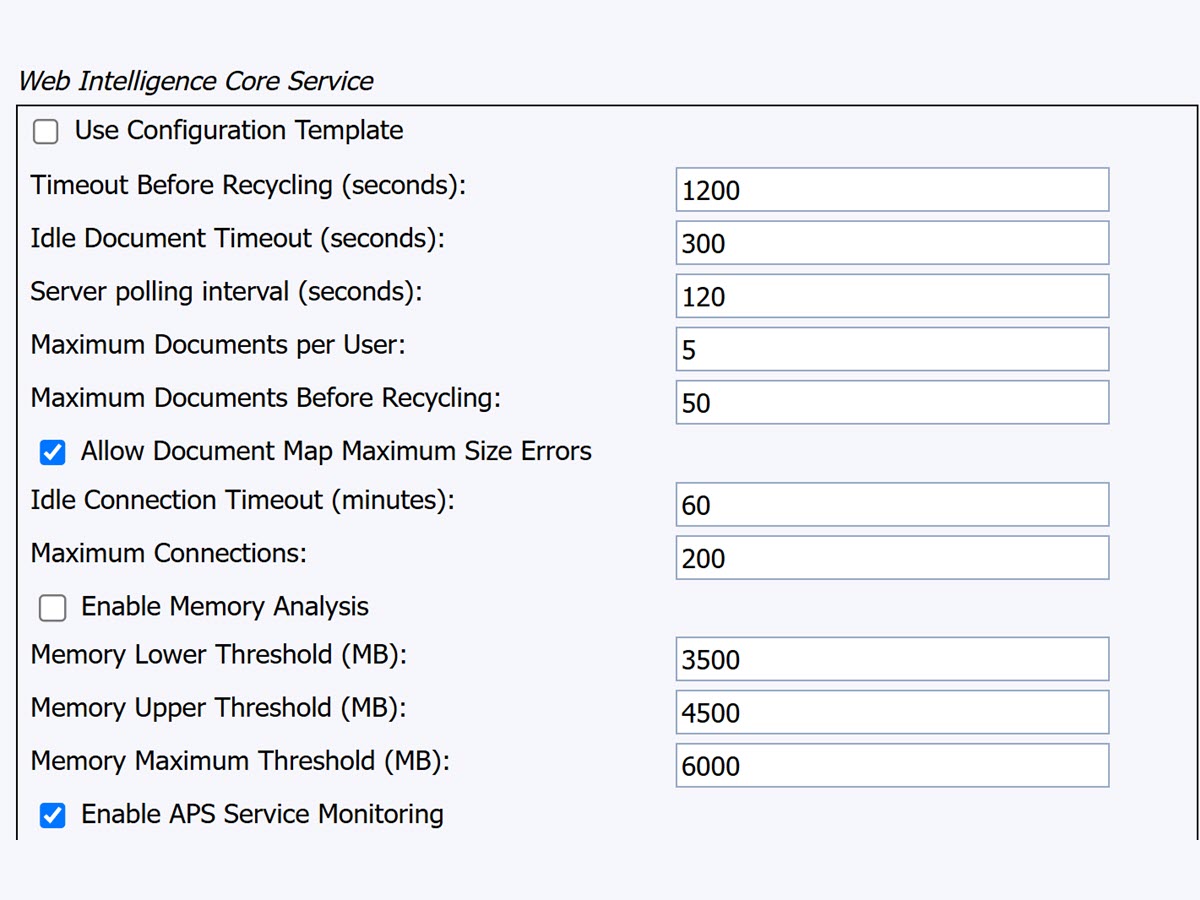Click the Timeout Before Recycling (seconds) label

(249, 185)
